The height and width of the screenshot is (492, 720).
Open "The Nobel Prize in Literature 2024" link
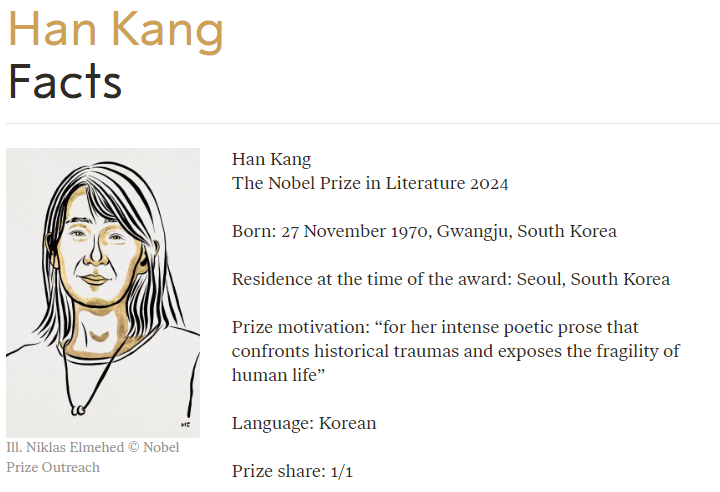point(370,184)
